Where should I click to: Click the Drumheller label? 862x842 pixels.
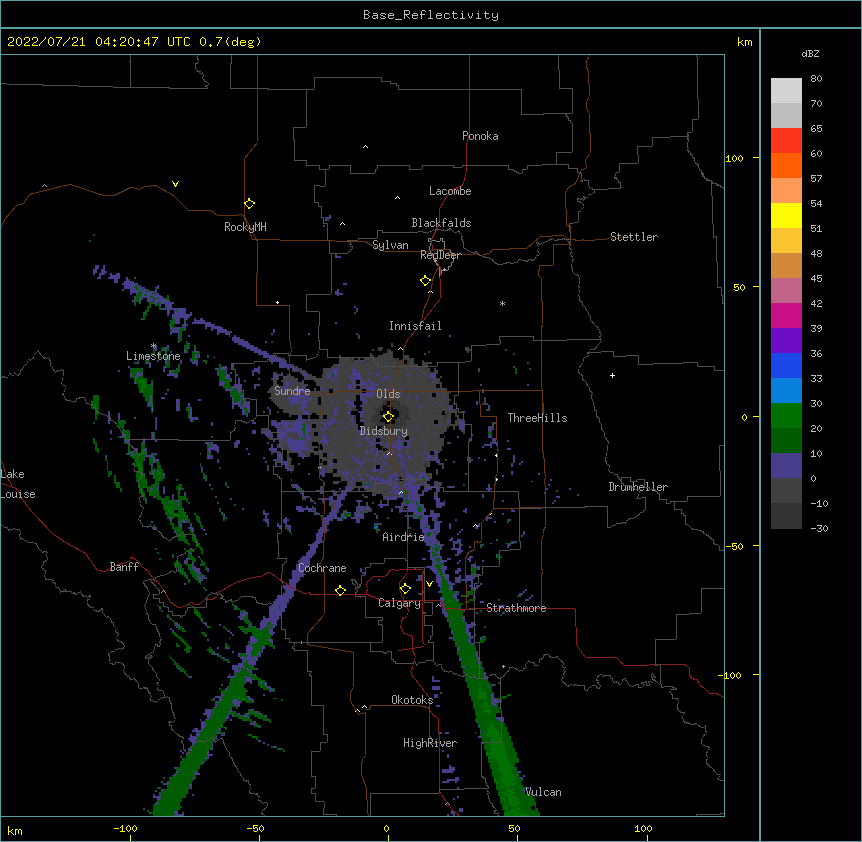pyautogui.click(x=638, y=487)
